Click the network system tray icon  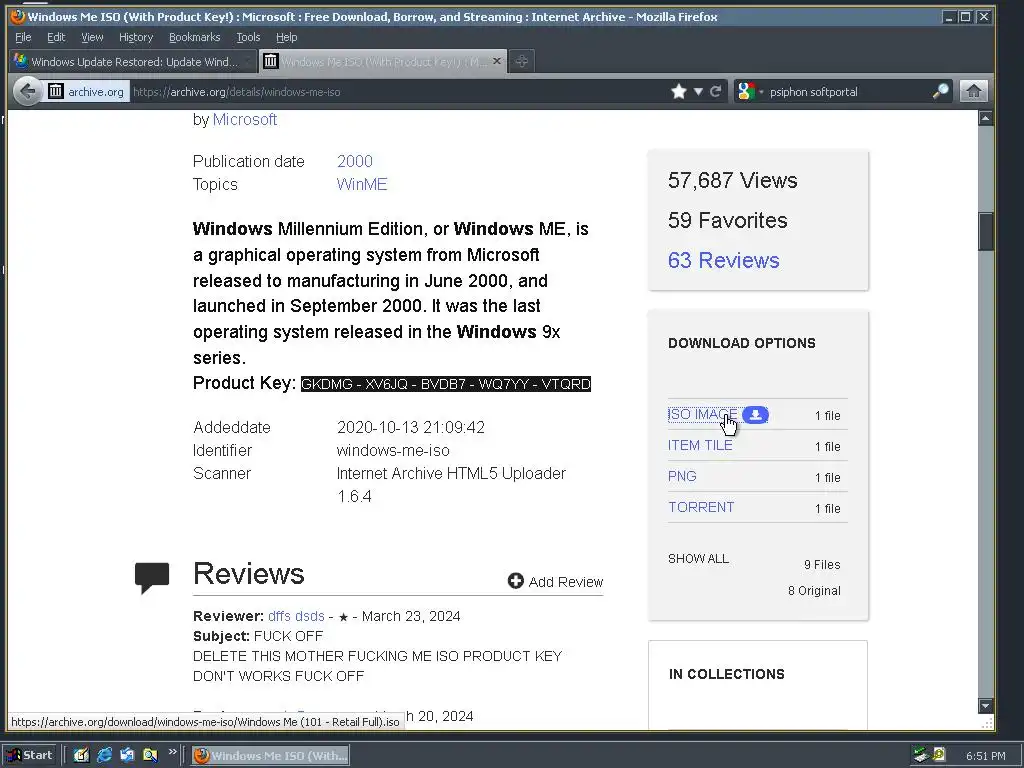pyautogui.click(x=921, y=755)
